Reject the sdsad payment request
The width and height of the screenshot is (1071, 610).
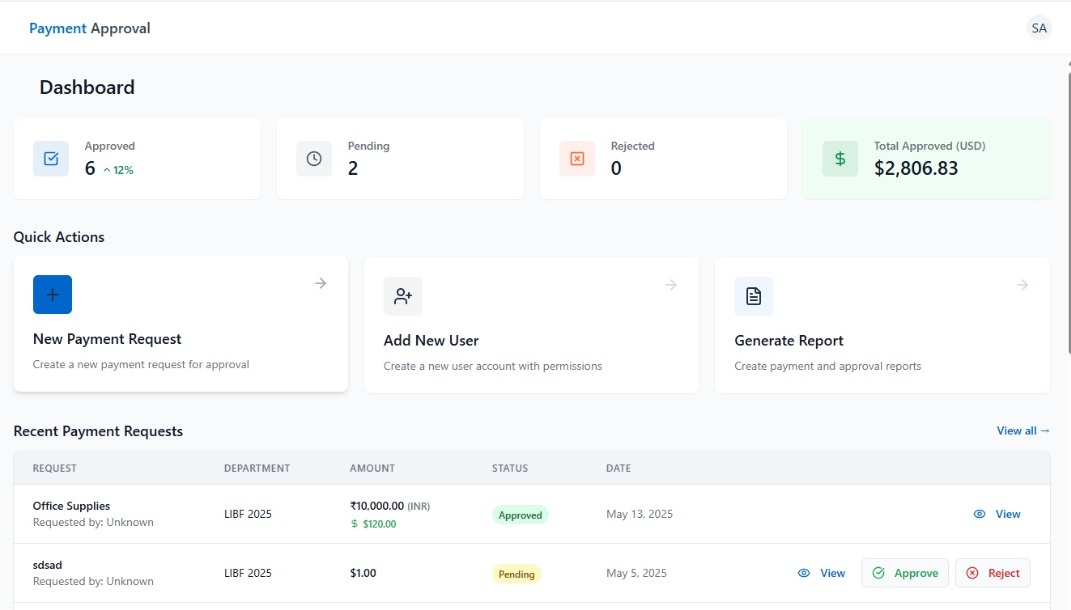(x=992, y=573)
